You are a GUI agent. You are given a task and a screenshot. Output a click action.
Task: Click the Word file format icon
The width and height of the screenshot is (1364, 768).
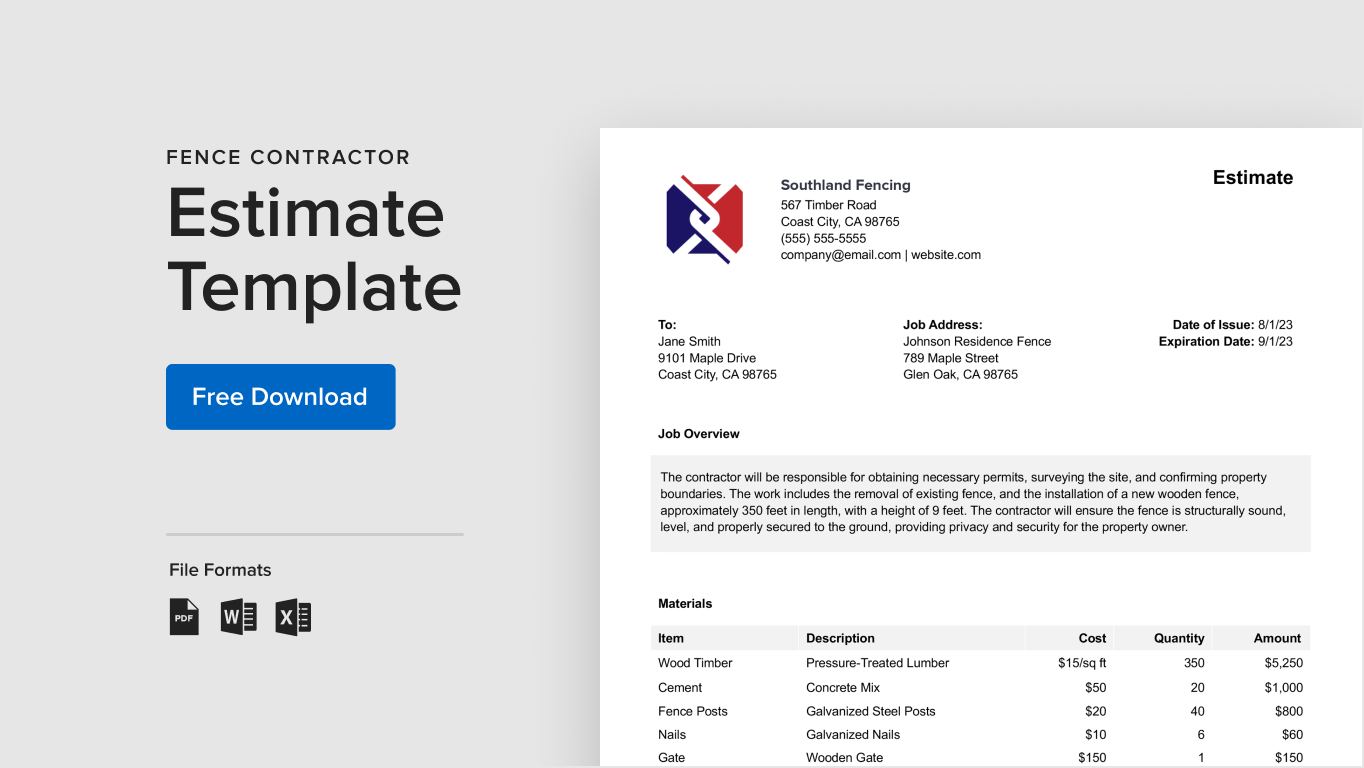(238, 617)
